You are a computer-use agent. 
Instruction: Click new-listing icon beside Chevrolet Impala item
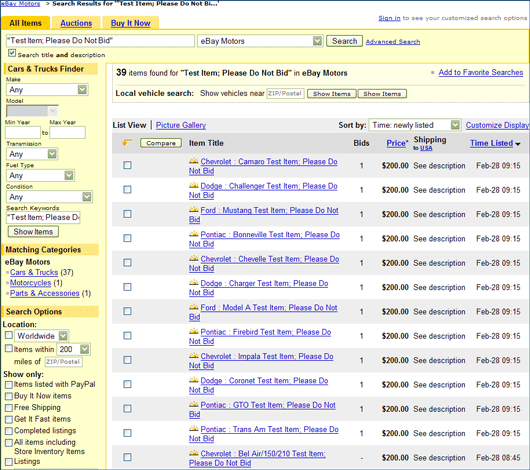(x=193, y=355)
